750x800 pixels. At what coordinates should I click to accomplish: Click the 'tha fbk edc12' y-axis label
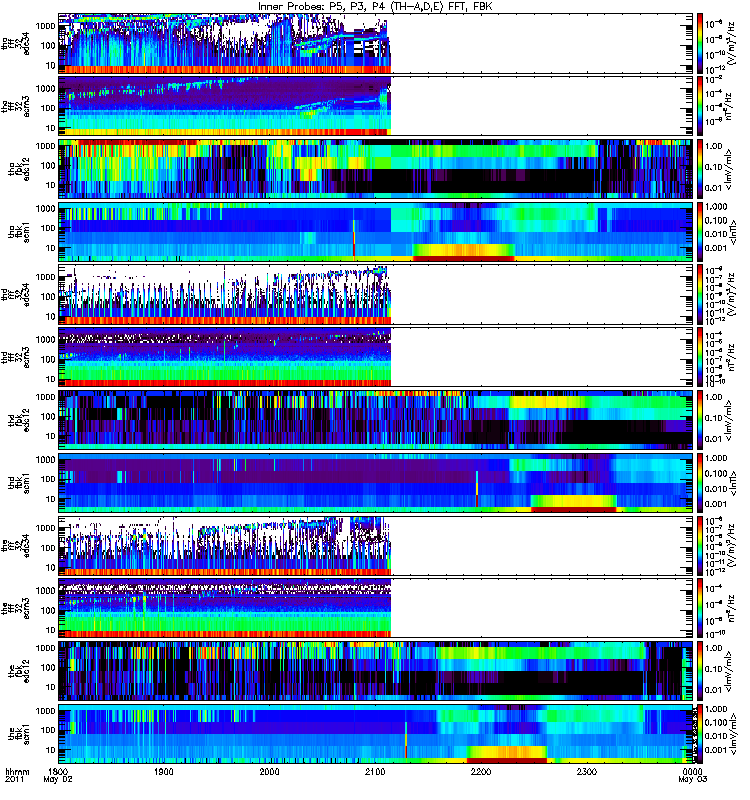(19, 169)
